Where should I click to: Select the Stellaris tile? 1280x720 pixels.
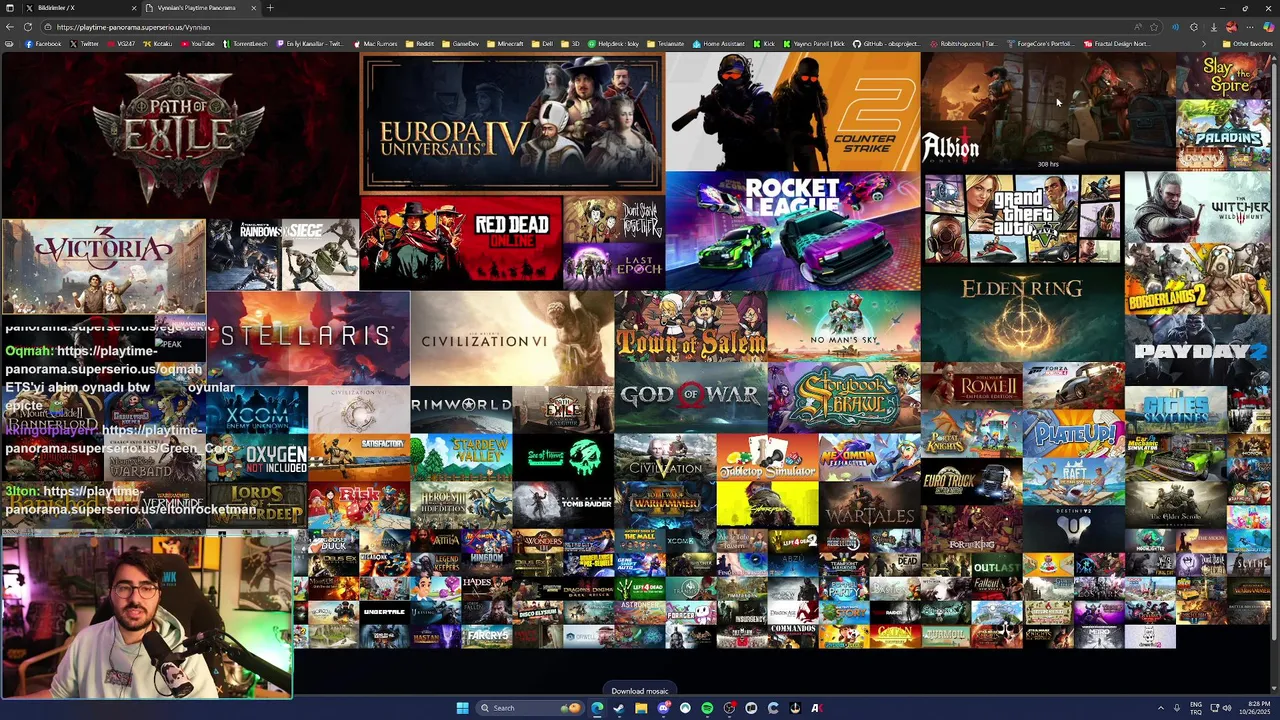pos(308,338)
